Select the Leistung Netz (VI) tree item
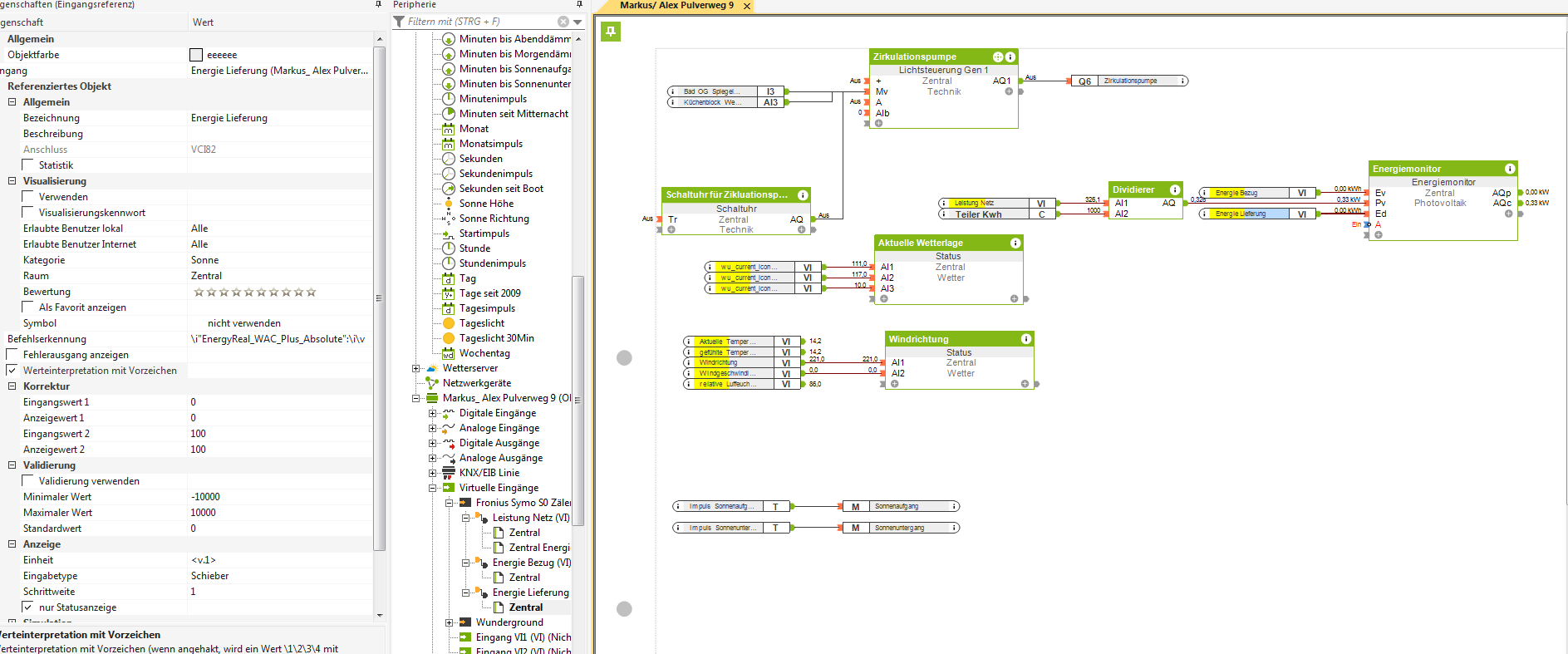 pos(531,518)
